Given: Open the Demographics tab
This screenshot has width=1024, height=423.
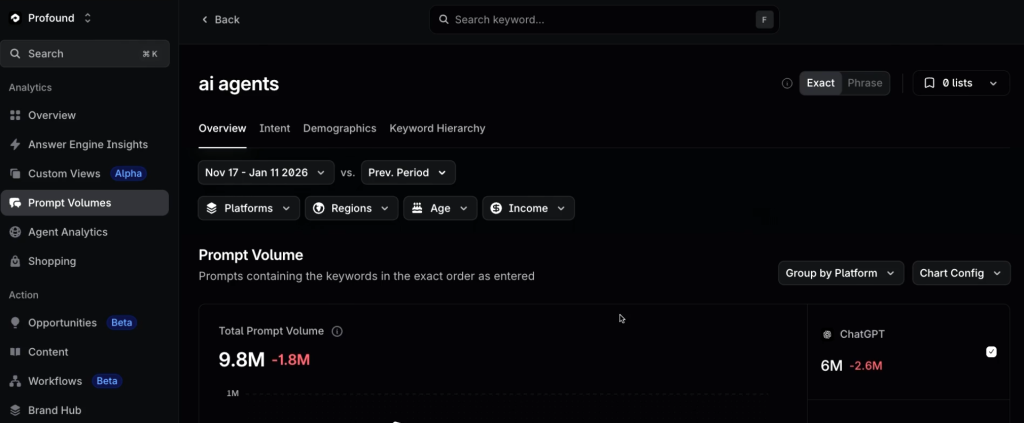Looking at the screenshot, I should [x=340, y=129].
